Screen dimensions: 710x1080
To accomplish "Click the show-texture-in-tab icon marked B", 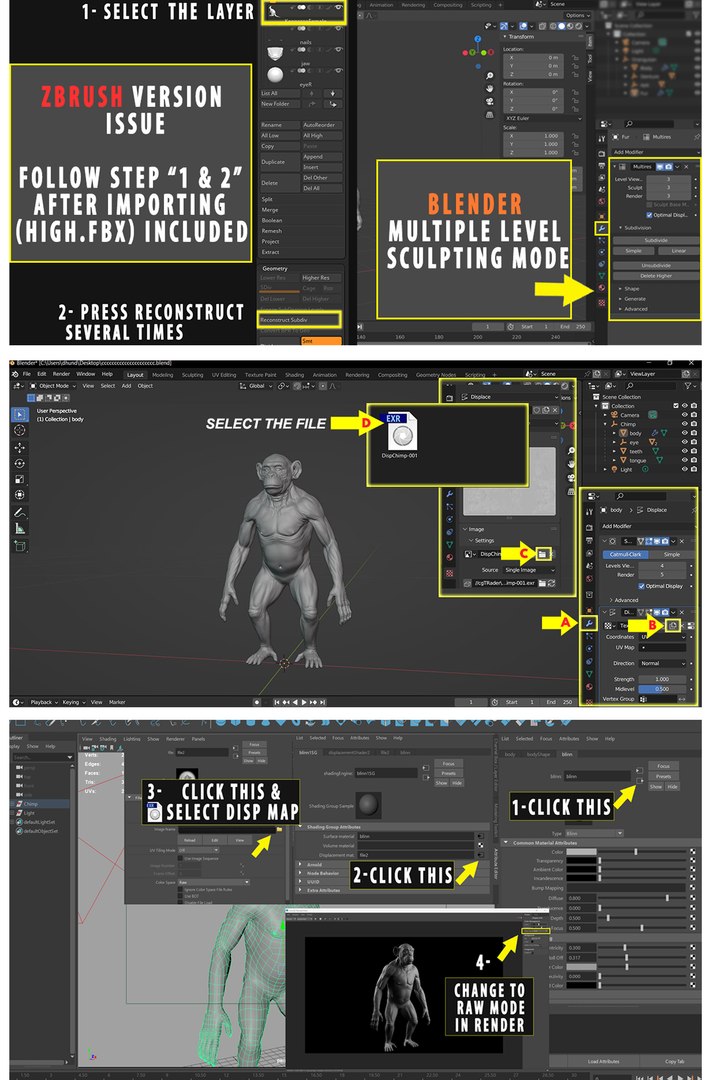I will click(673, 625).
